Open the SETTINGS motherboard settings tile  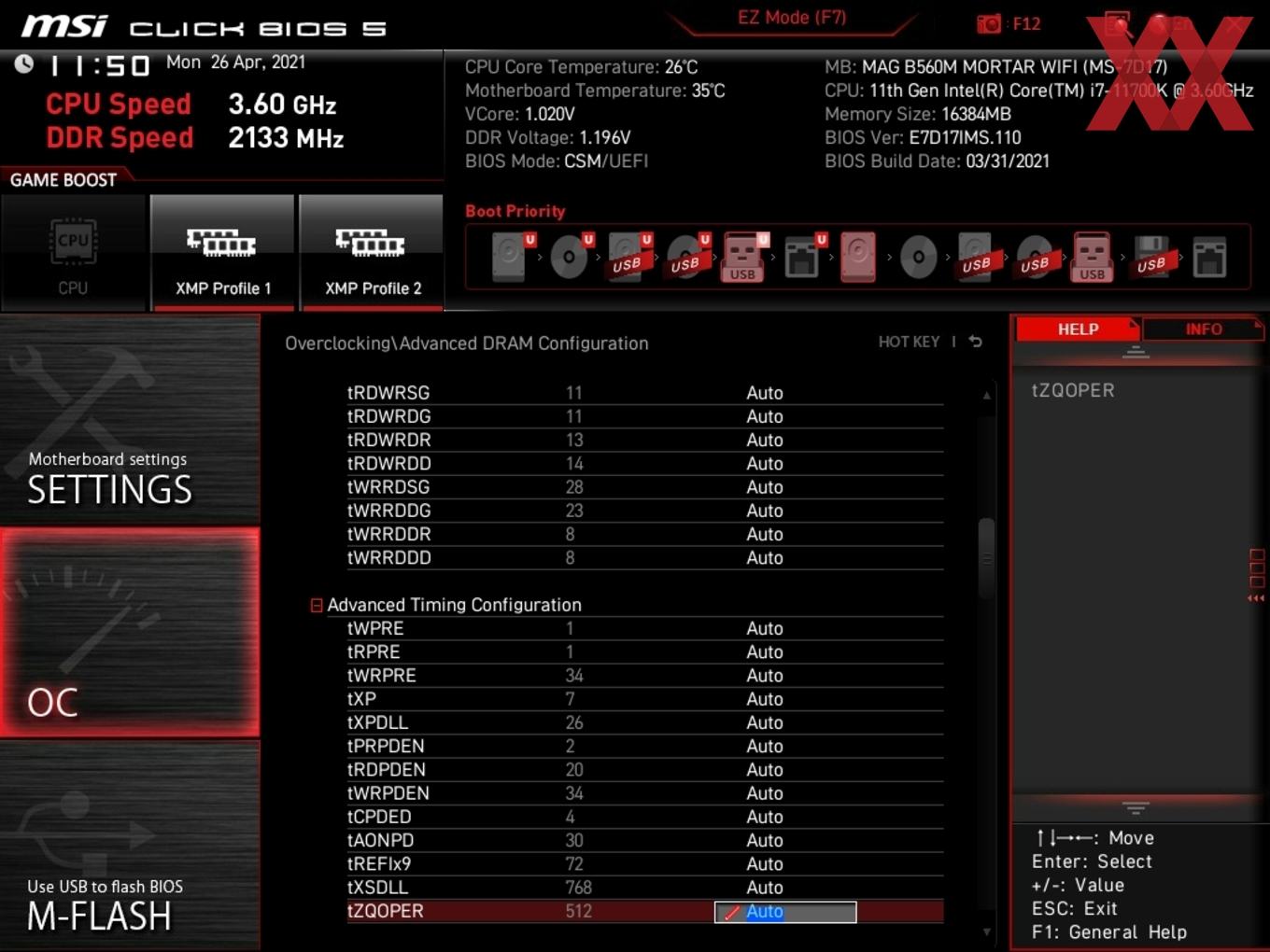[x=130, y=420]
